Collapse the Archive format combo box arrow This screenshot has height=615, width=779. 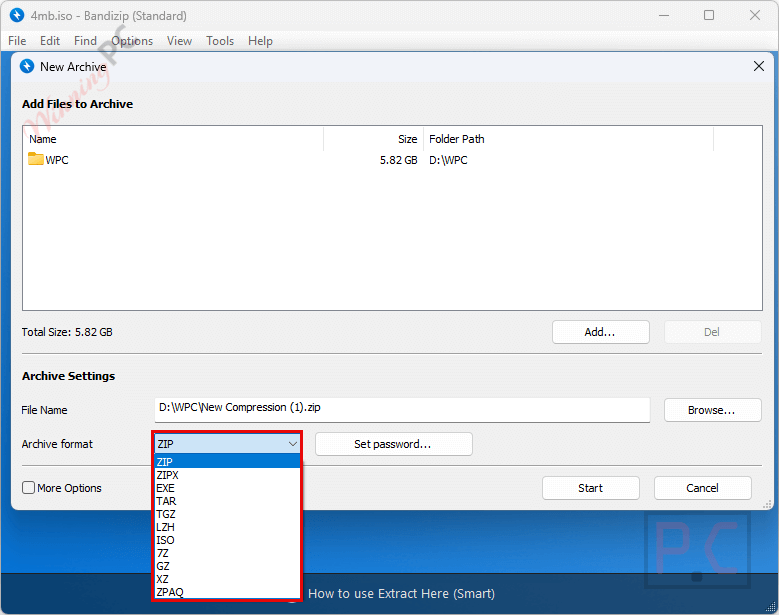click(x=293, y=444)
